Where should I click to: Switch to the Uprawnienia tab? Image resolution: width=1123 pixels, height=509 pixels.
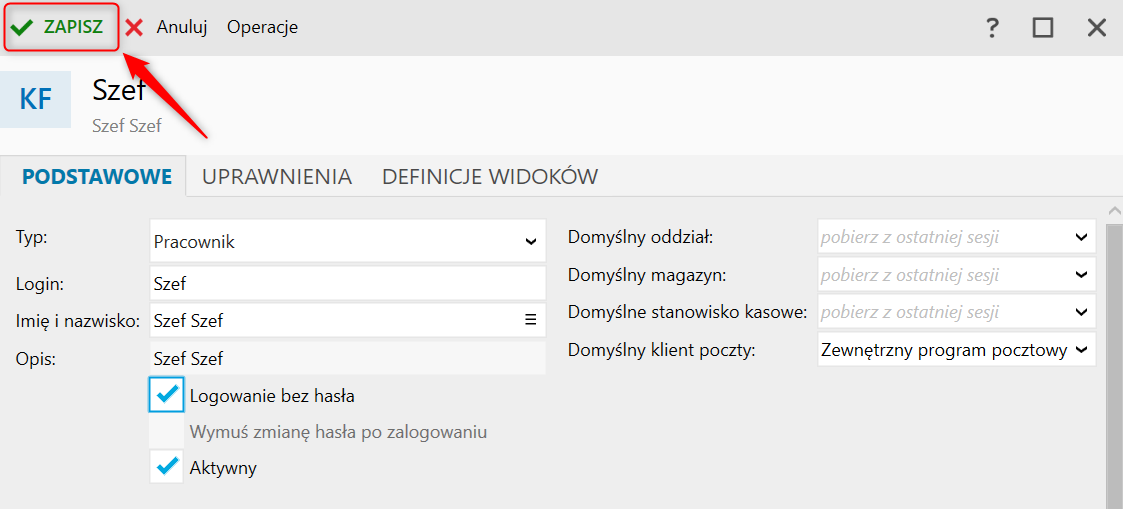click(x=276, y=176)
